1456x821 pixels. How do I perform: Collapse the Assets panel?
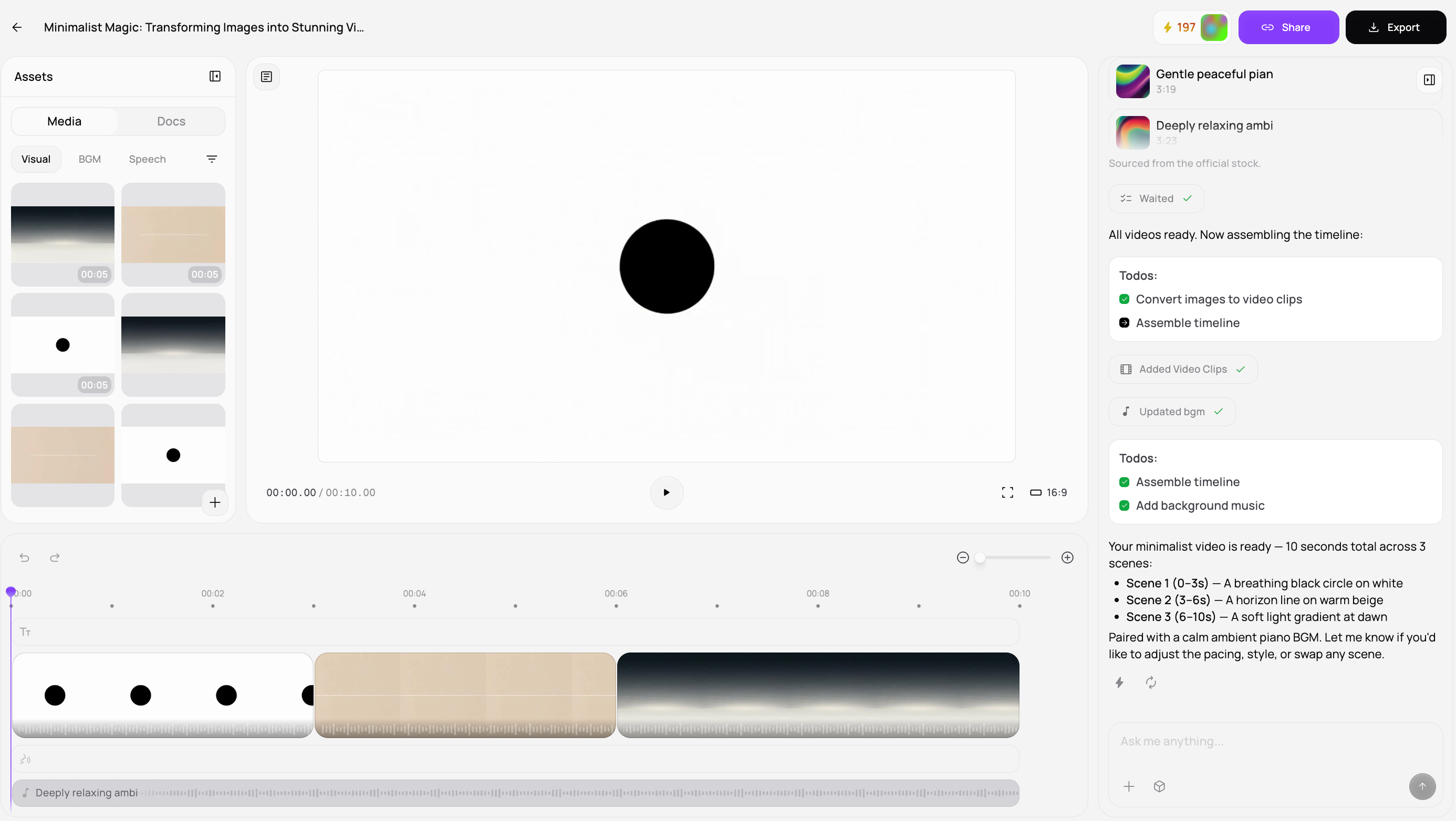tap(215, 76)
